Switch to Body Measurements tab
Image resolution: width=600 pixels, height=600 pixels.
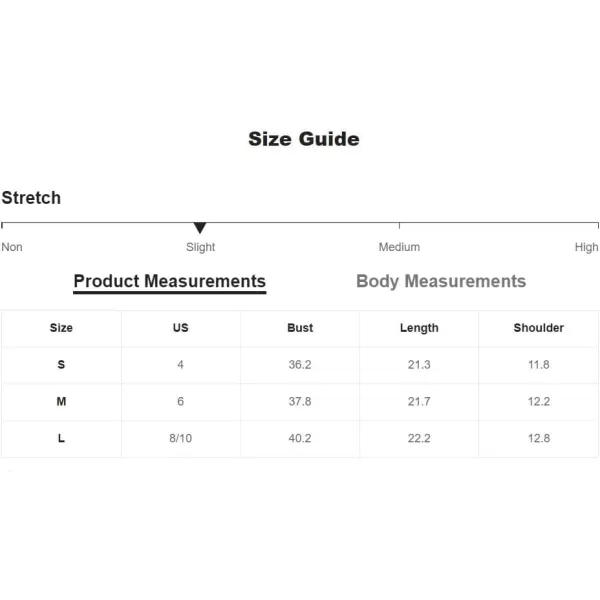click(441, 281)
